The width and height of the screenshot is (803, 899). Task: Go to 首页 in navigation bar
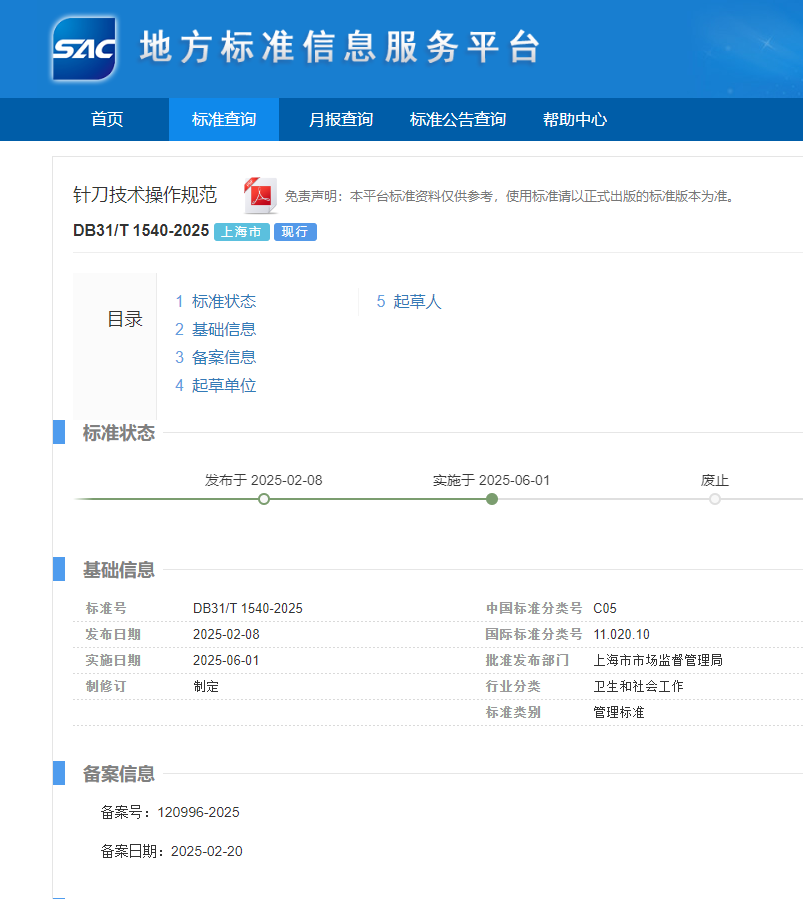pos(107,120)
